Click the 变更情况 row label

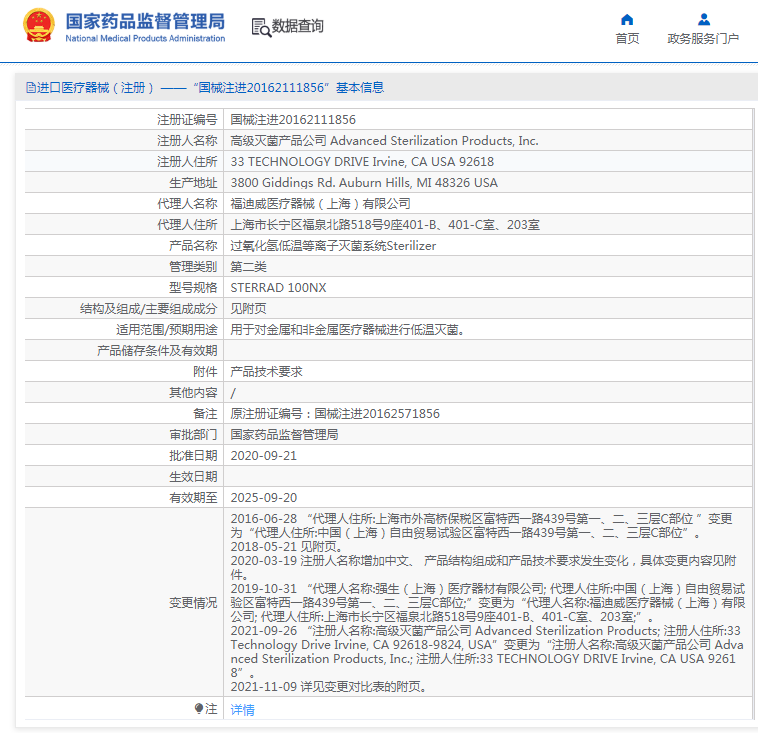point(193,603)
